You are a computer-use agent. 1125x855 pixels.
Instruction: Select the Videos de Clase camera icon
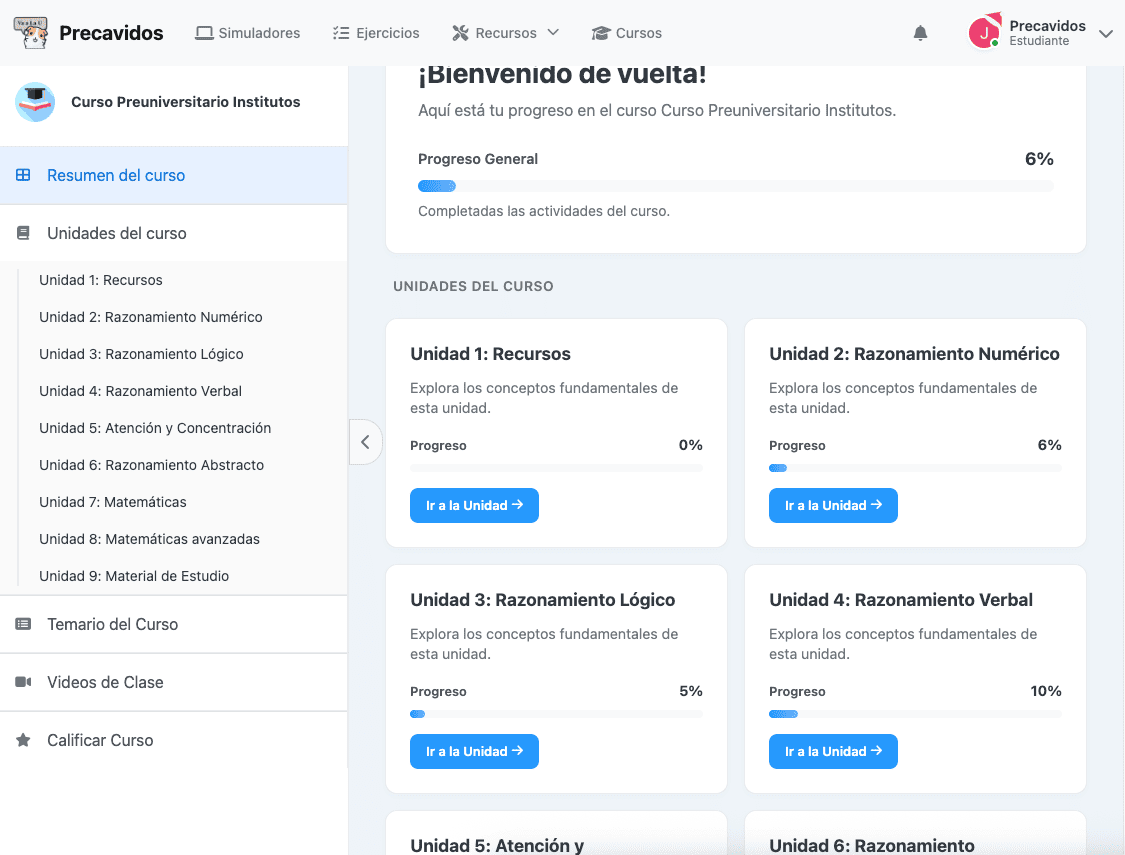[x=22, y=681]
